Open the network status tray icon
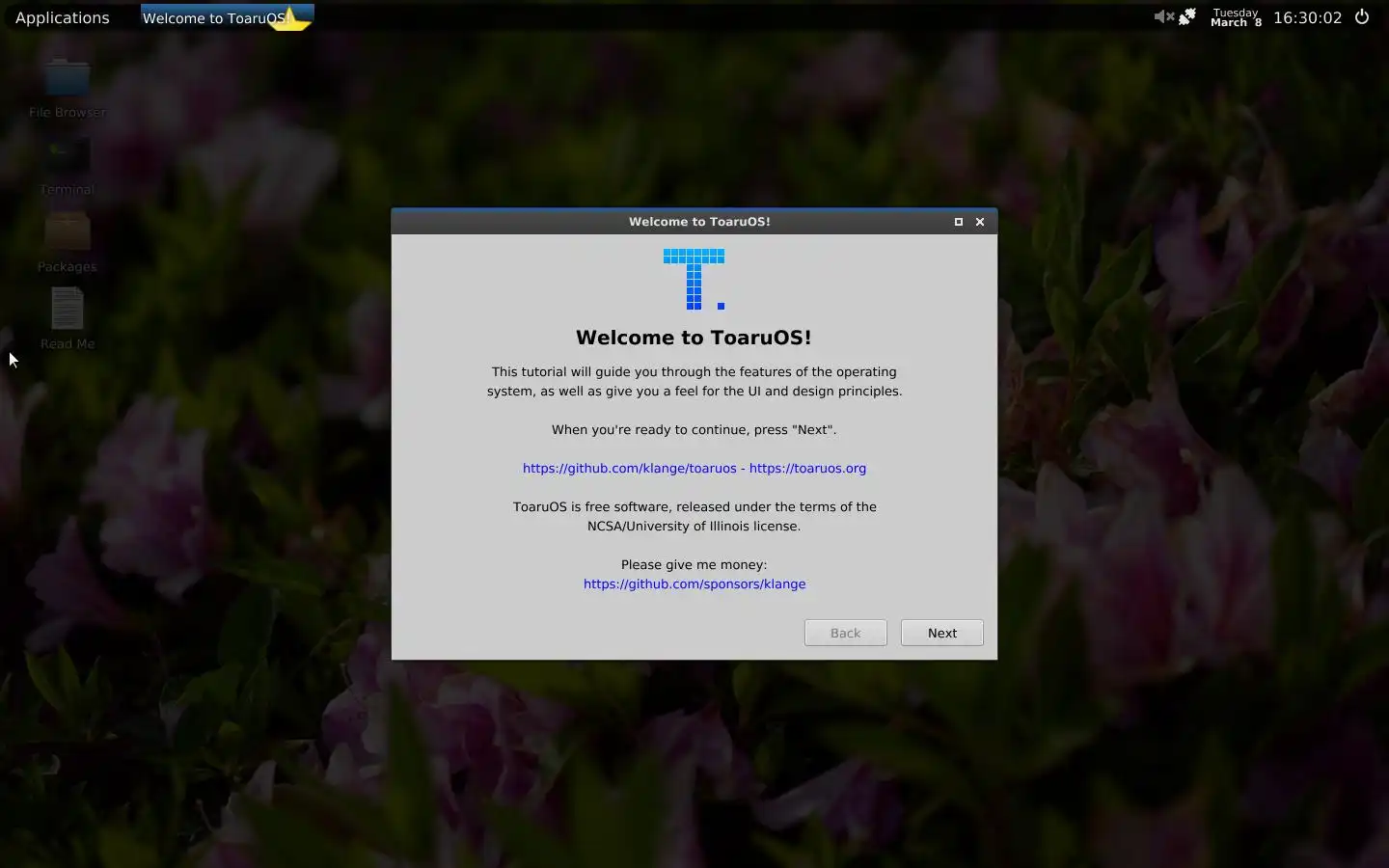The image size is (1389, 868). click(1187, 16)
